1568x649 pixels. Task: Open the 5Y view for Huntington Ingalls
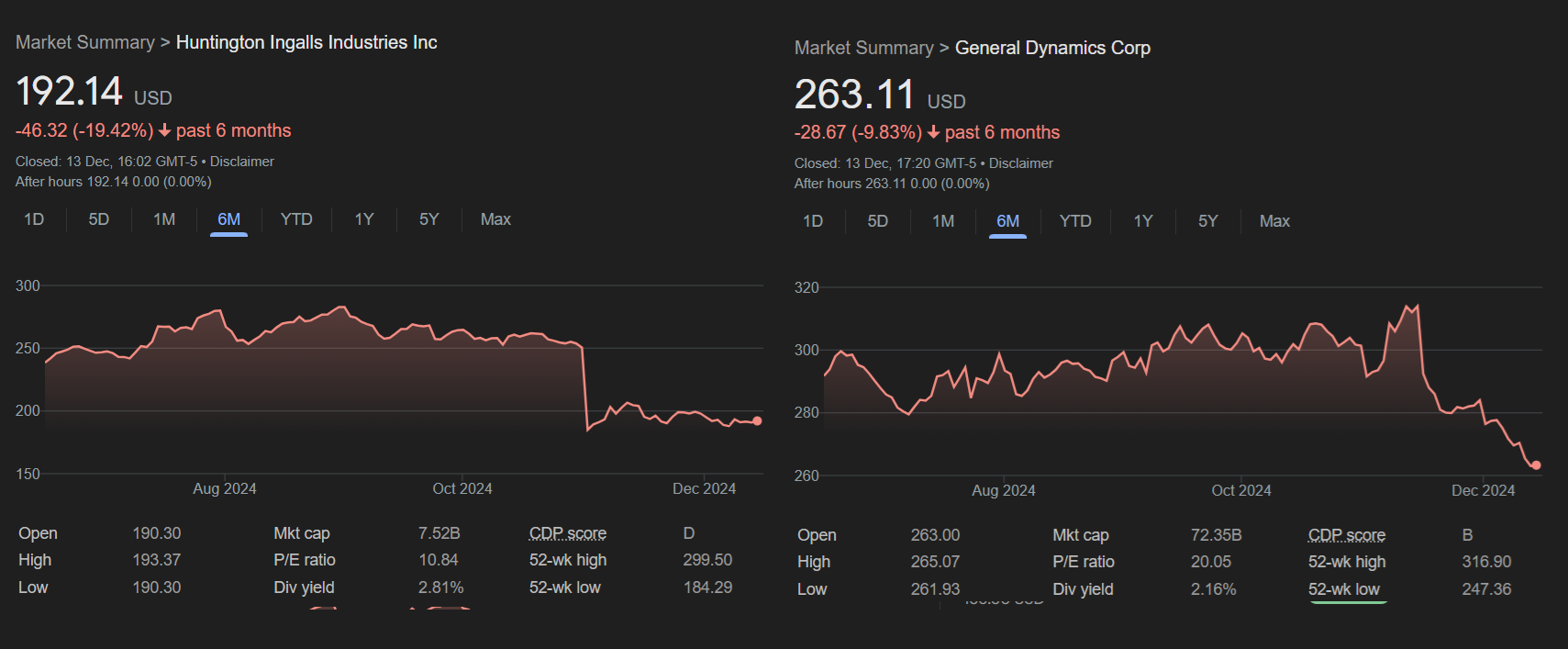[429, 219]
